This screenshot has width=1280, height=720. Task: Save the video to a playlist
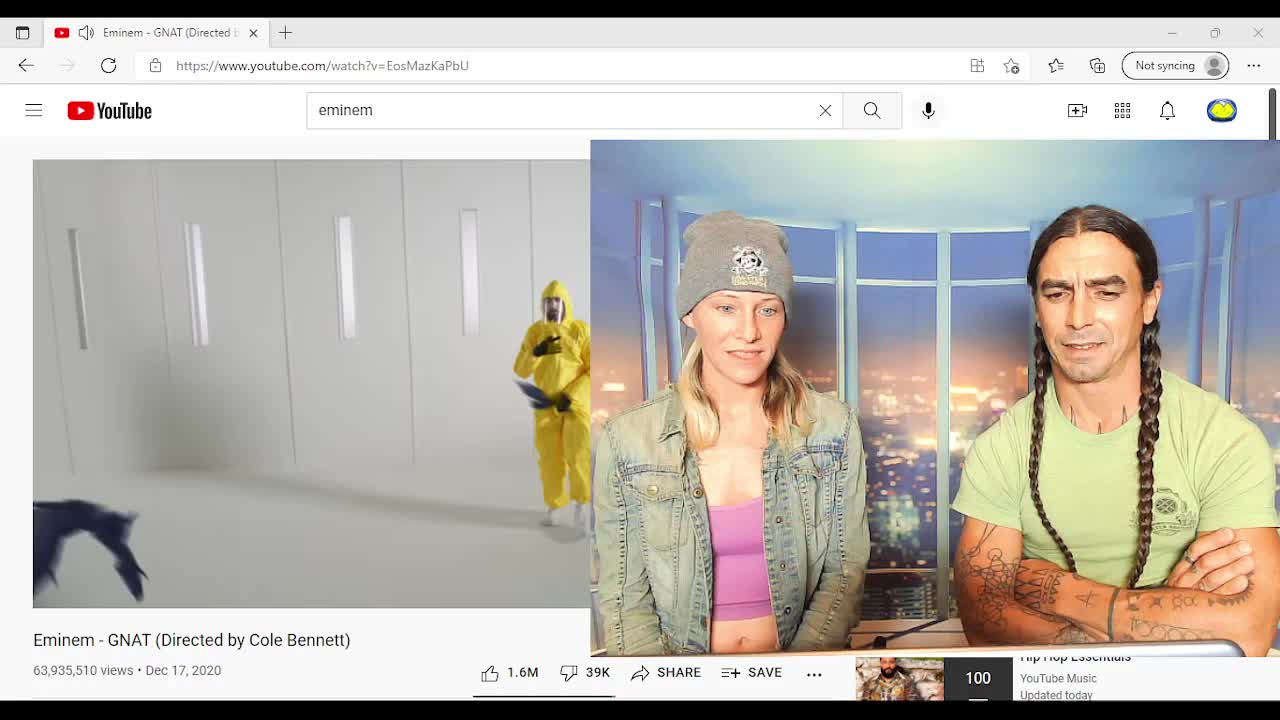click(752, 673)
